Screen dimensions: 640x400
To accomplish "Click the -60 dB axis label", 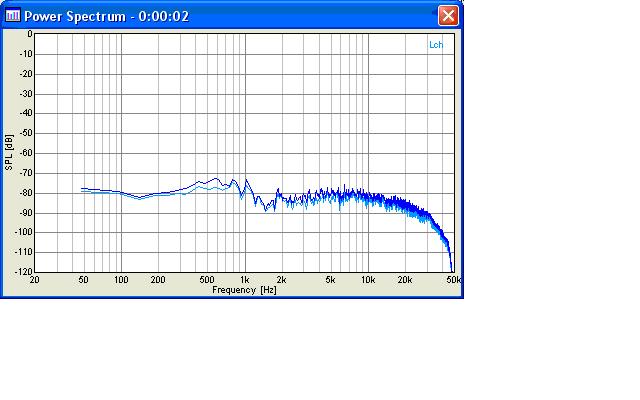I will pos(26,153).
